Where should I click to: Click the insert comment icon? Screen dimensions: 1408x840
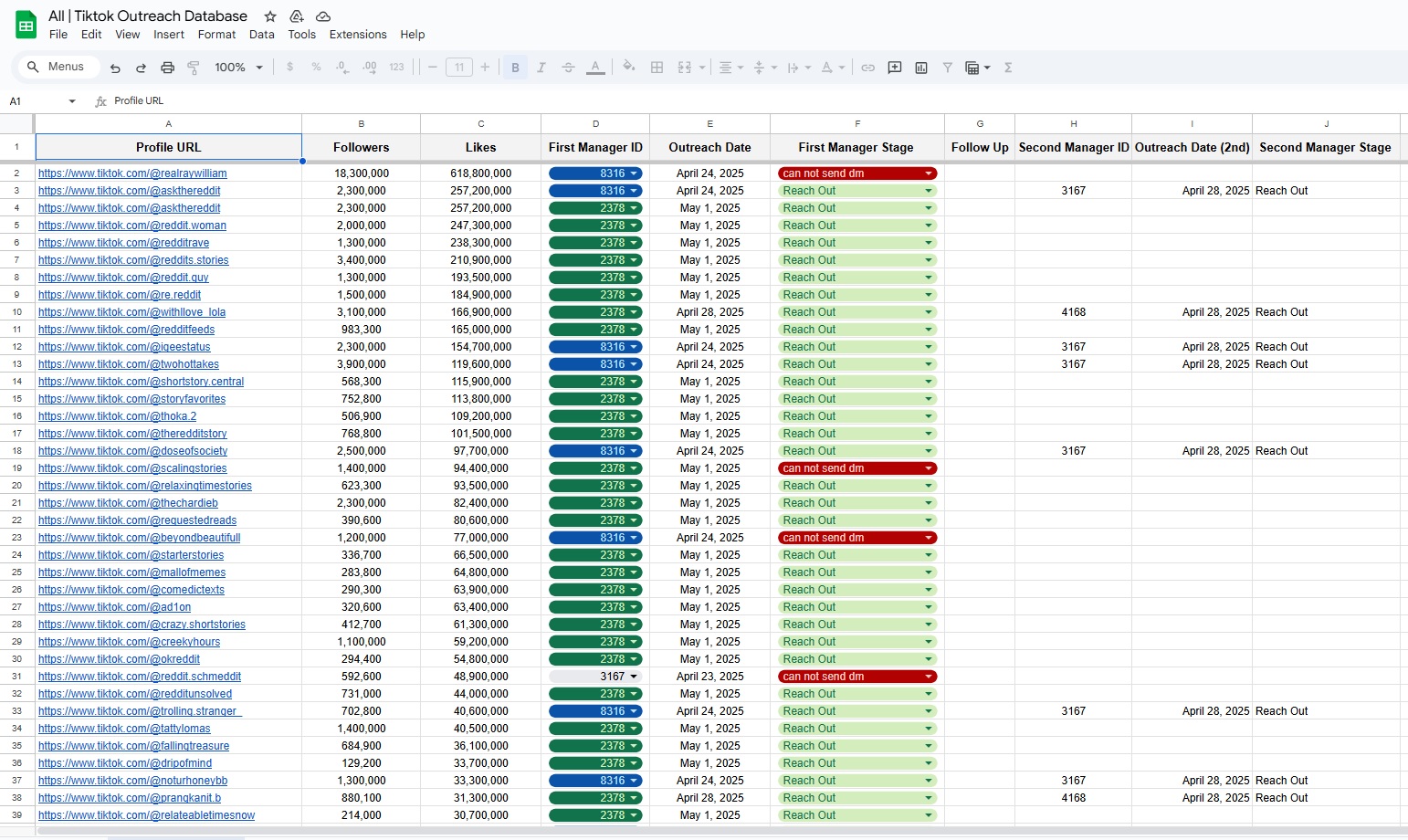[x=895, y=68]
